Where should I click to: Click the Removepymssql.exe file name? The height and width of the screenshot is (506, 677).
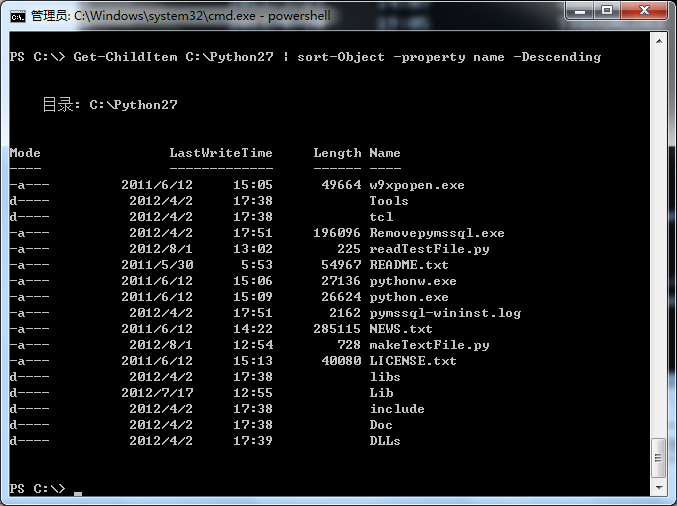[437, 233]
